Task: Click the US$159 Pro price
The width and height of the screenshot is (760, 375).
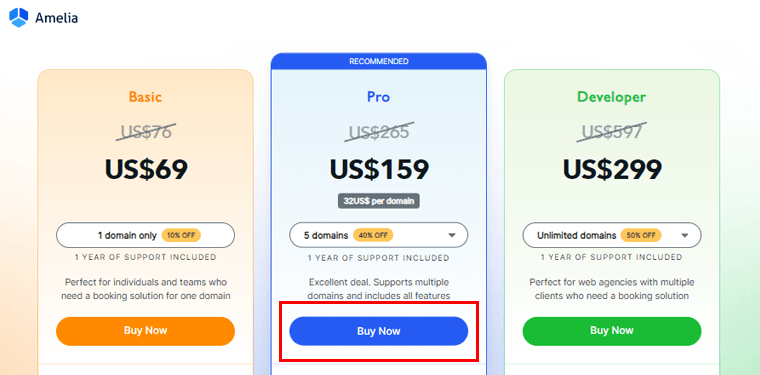Action: tap(380, 170)
